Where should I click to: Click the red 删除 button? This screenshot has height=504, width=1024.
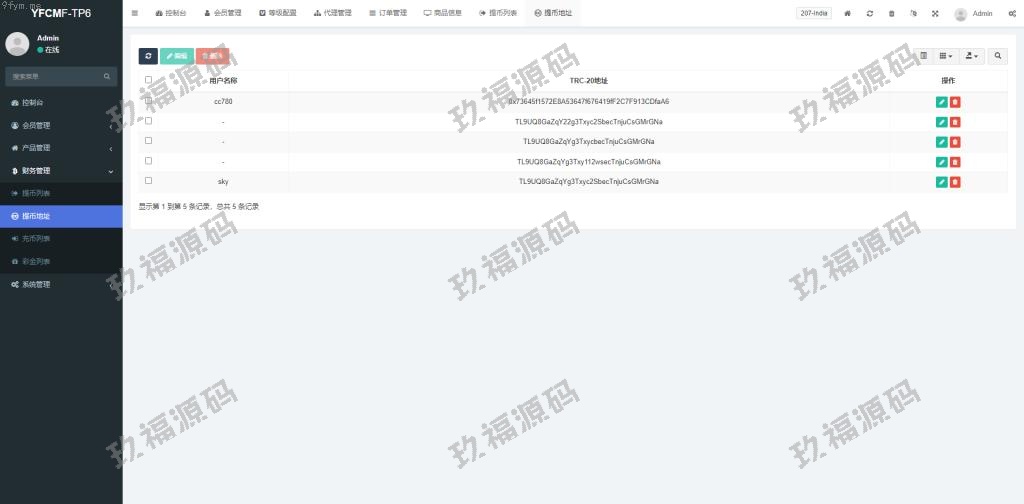click(x=212, y=57)
